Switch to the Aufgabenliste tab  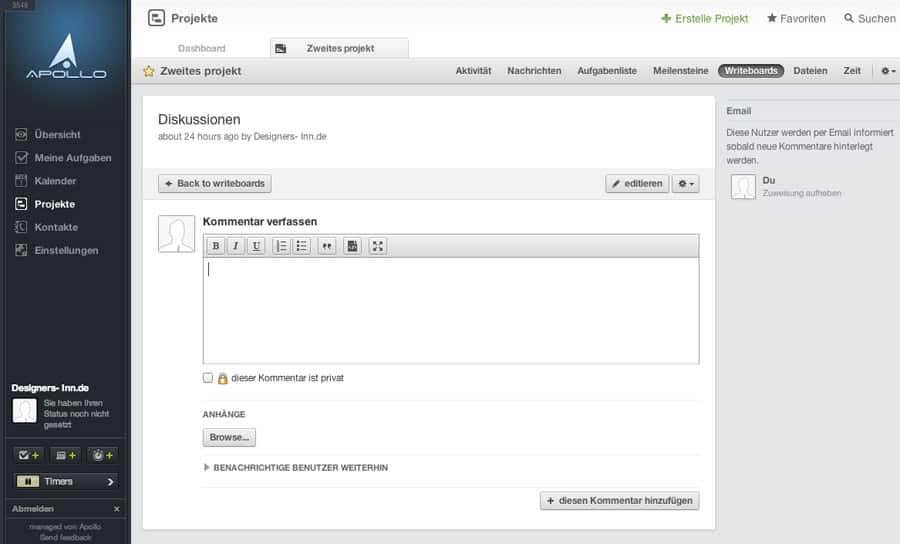(607, 71)
